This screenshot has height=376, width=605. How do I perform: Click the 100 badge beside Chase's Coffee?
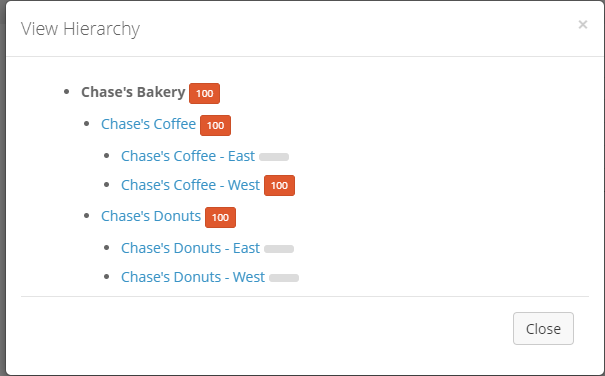pos(215,125)
